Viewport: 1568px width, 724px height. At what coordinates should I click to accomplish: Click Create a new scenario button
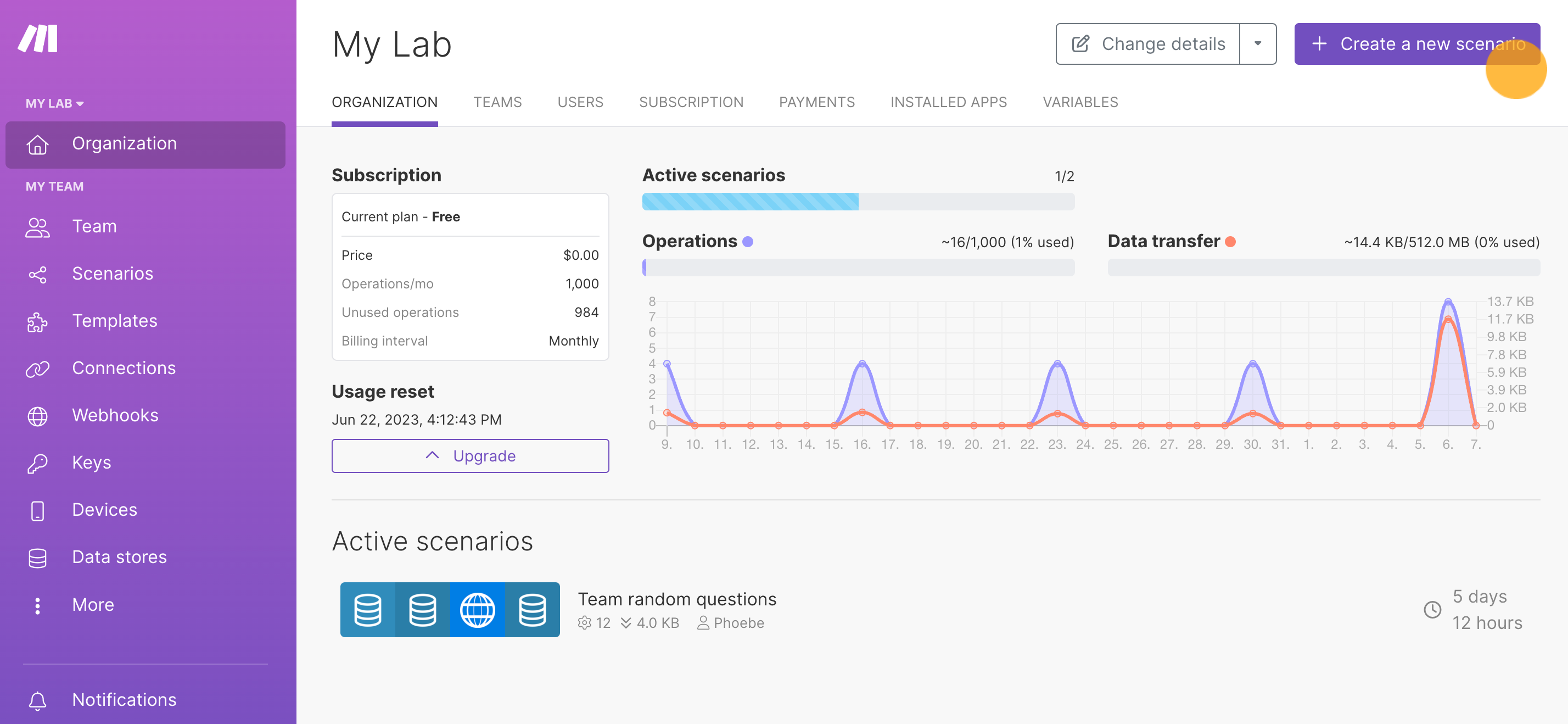(1417, 44)
